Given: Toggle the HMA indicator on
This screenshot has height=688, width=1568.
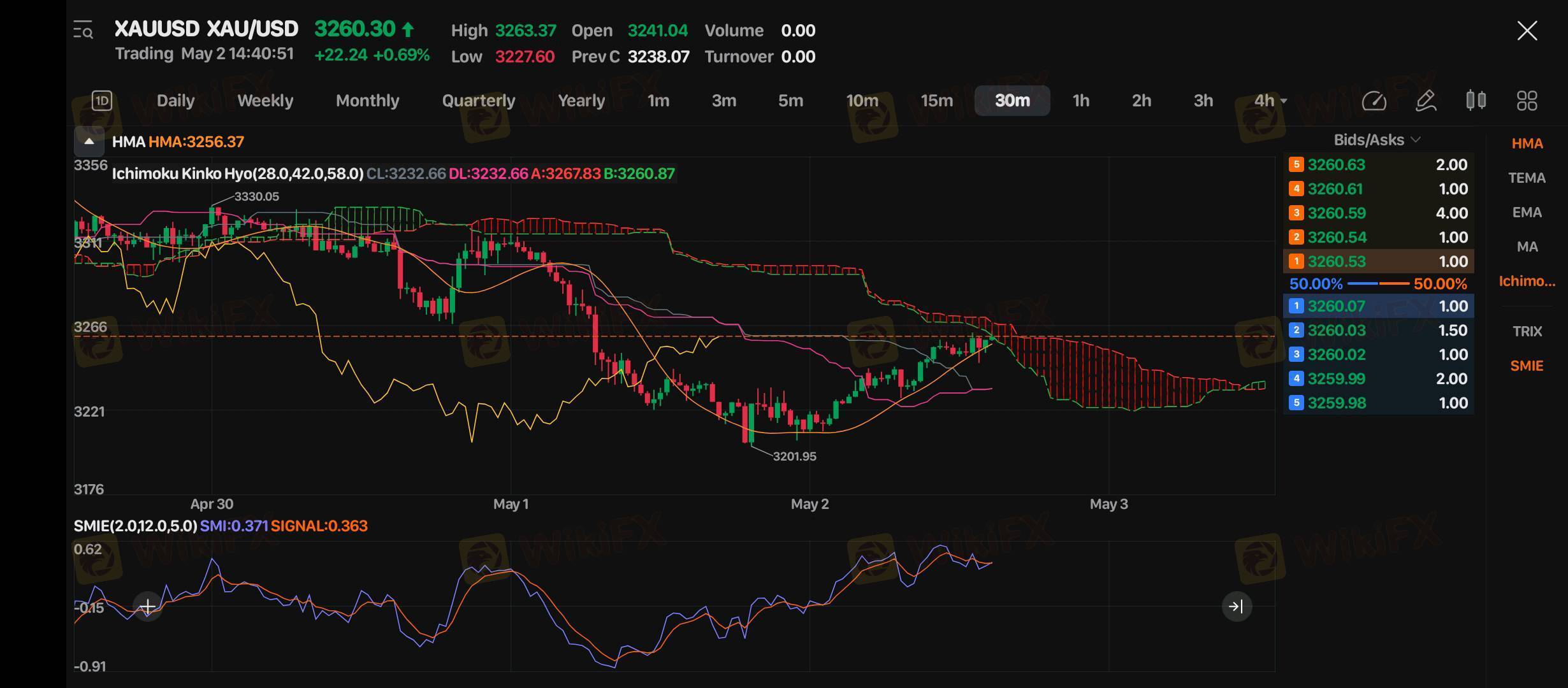Looking at the screenshot, I should click(1527, 144).
